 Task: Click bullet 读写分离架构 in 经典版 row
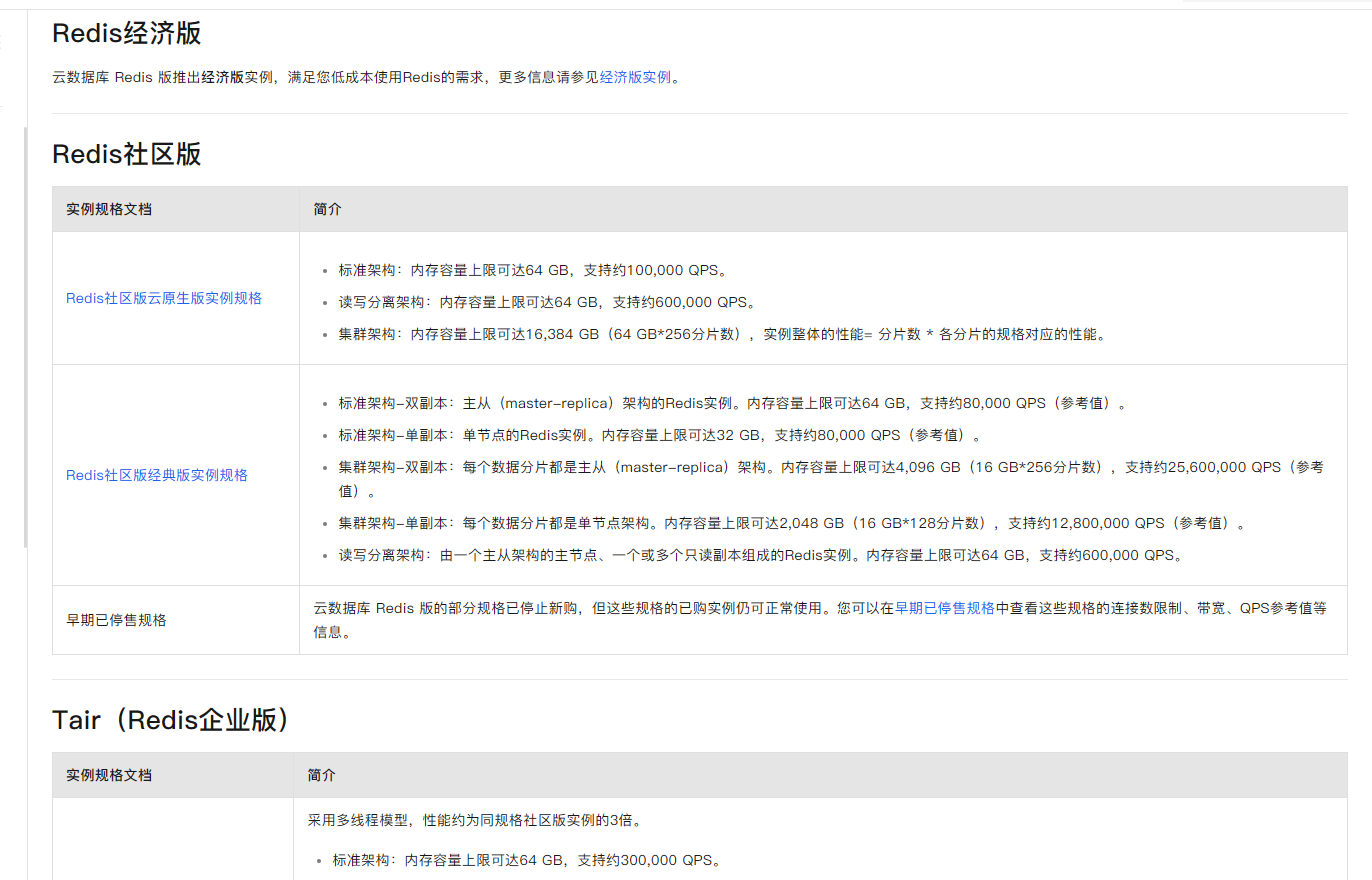click(761, 555)
